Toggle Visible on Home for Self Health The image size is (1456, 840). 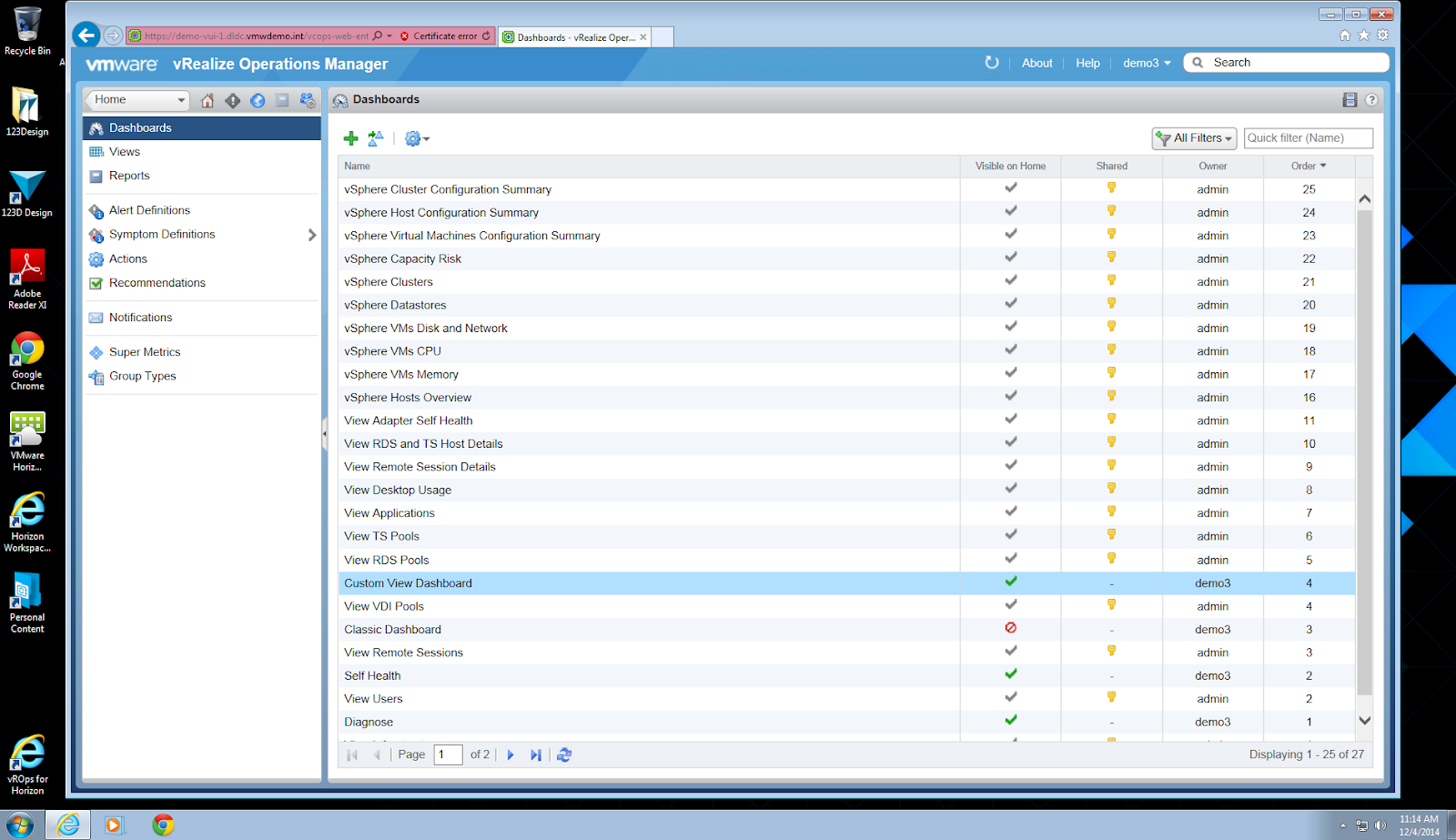(x=1010, y=674)
